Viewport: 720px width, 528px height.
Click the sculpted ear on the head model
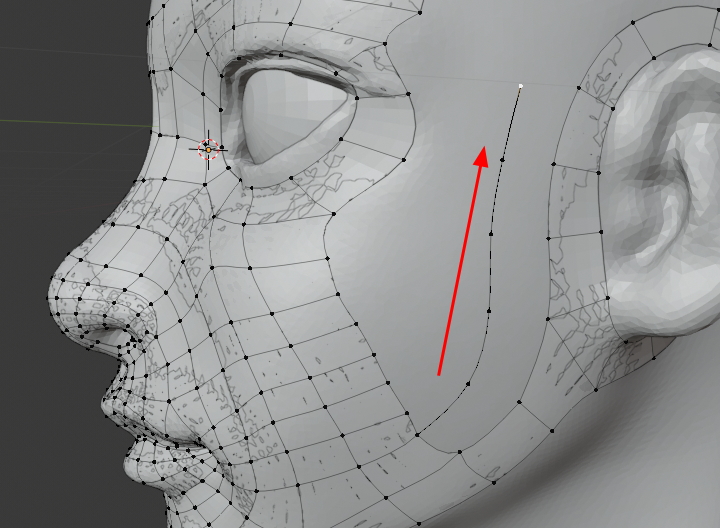(x=664, y=193)
